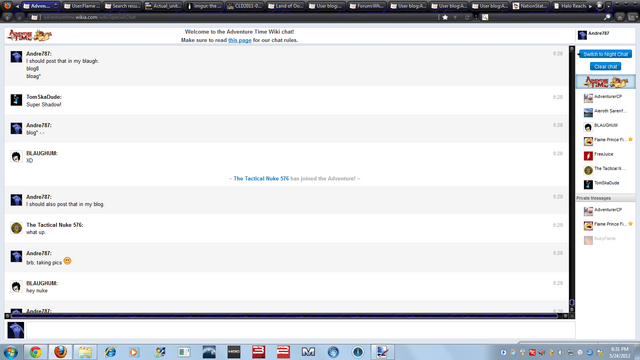
Task: Click BLAUGHUM avatar beside 'hey nuke' message
Action: coord(16,287)
